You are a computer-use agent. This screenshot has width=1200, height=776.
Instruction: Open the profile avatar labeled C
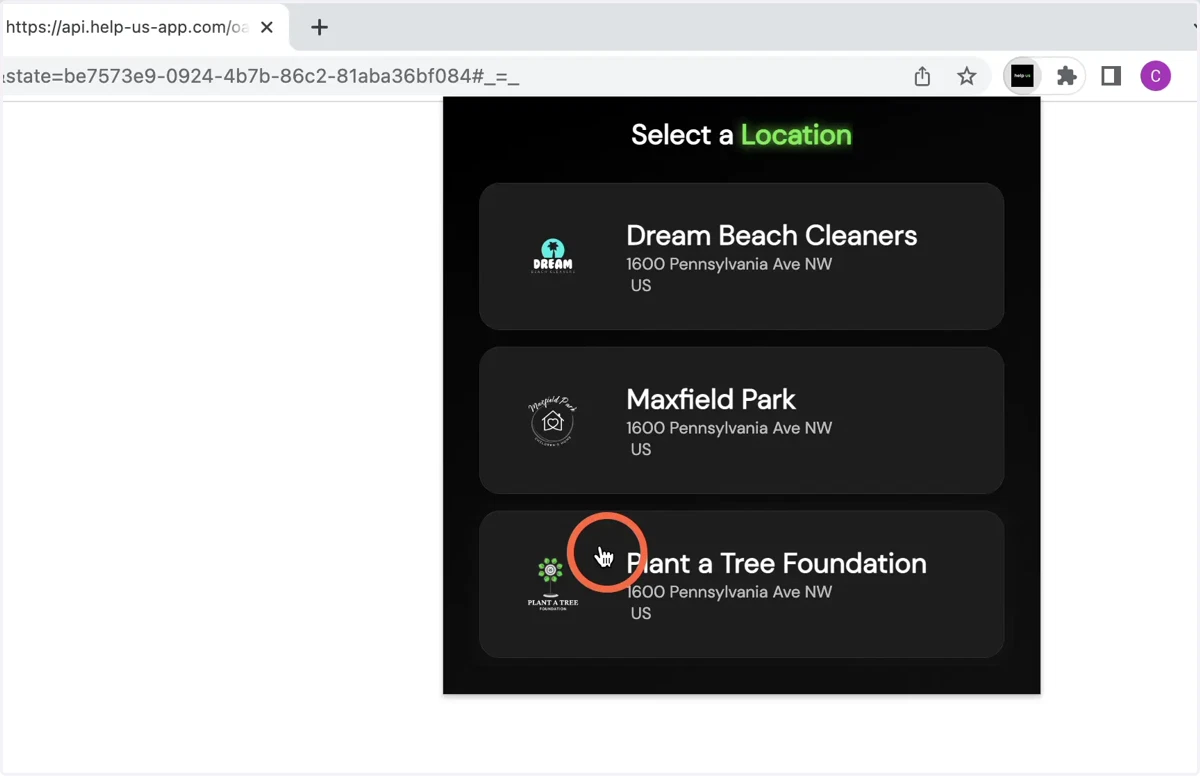click(1155, 76)
